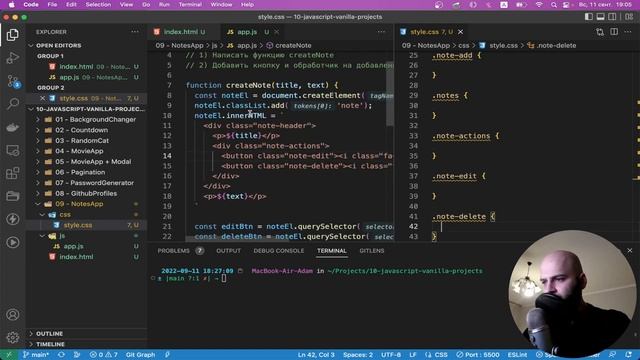Close style.css in Open Editors list

pyautogui.click(x=42, y=98)
